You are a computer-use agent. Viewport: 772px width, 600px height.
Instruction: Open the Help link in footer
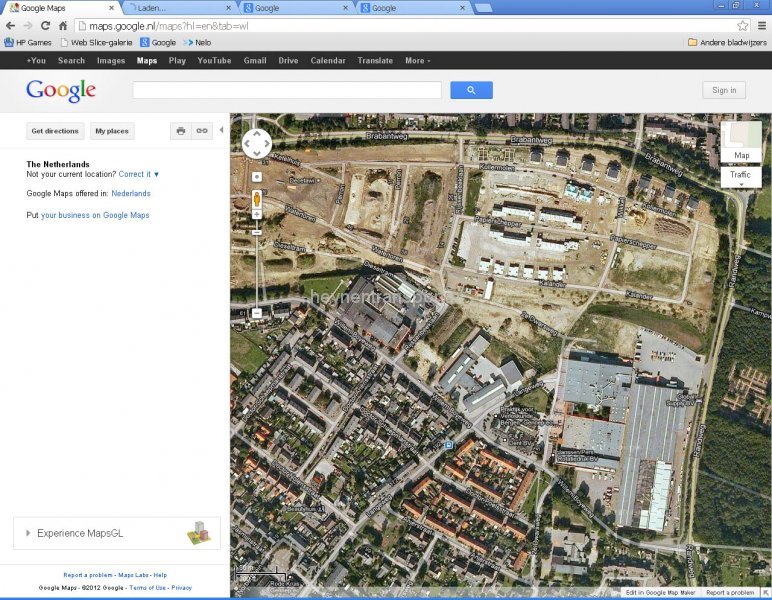160,575
